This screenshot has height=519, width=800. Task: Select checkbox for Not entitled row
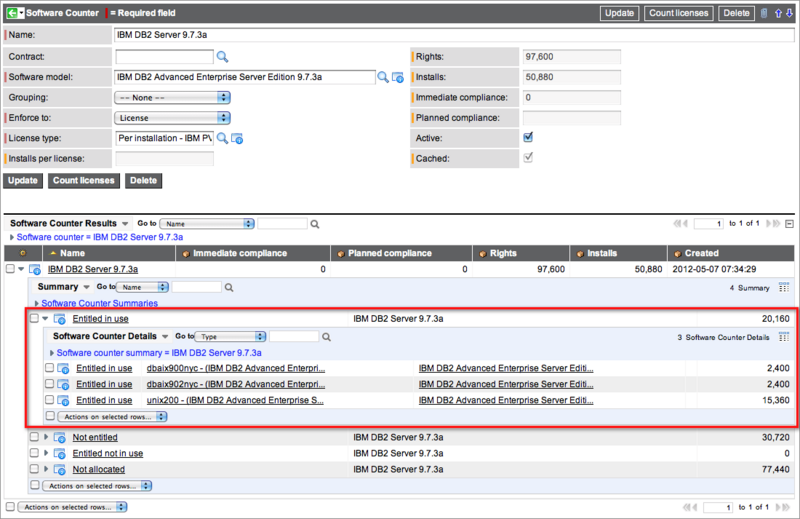coord(34,437)
